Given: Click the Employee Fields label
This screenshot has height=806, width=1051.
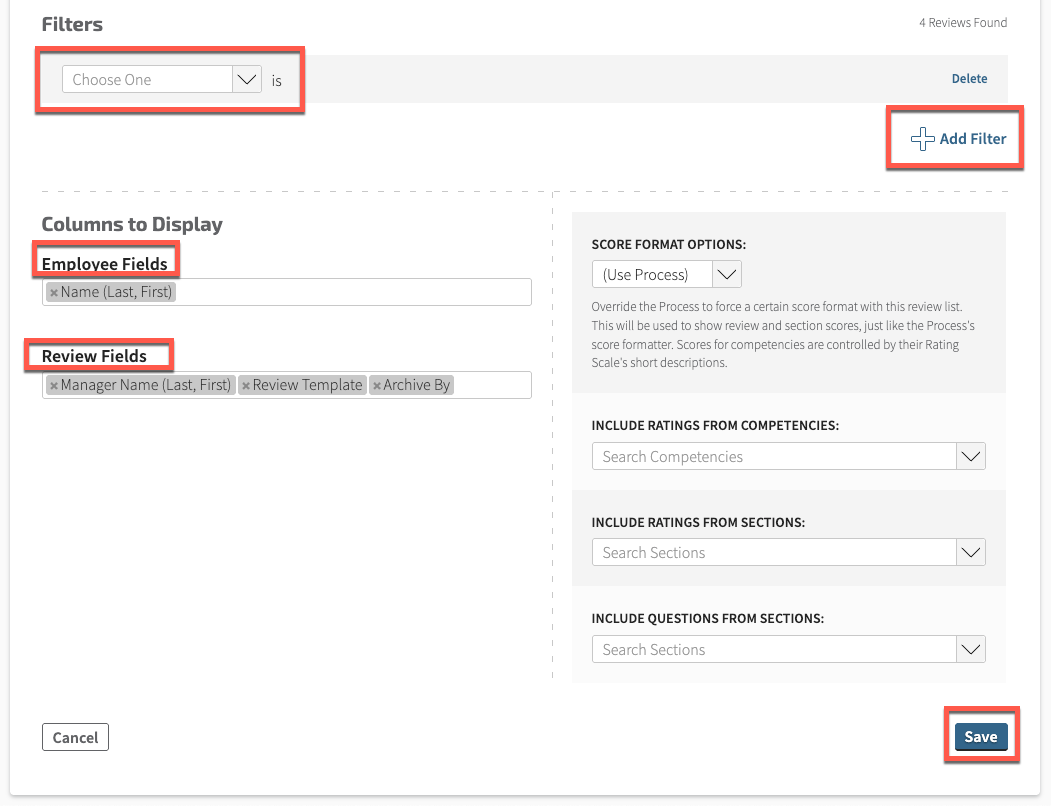Looking at the screenshot, I should pos(105,264).
